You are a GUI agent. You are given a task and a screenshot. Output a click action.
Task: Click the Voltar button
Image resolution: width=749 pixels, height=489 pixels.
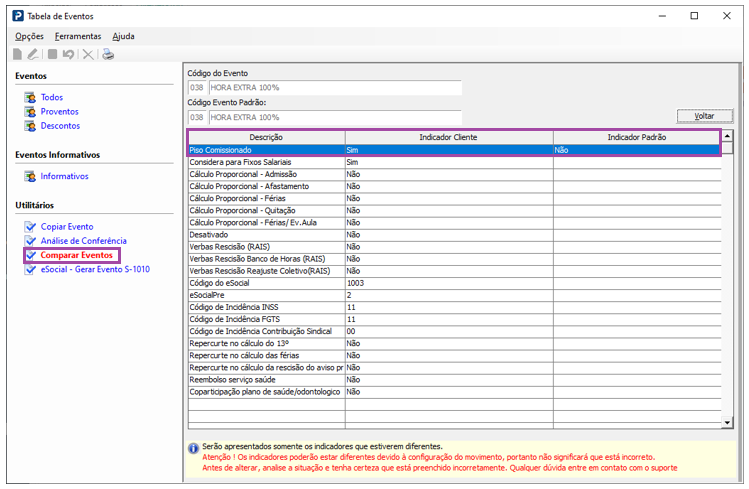click(705, 116)
